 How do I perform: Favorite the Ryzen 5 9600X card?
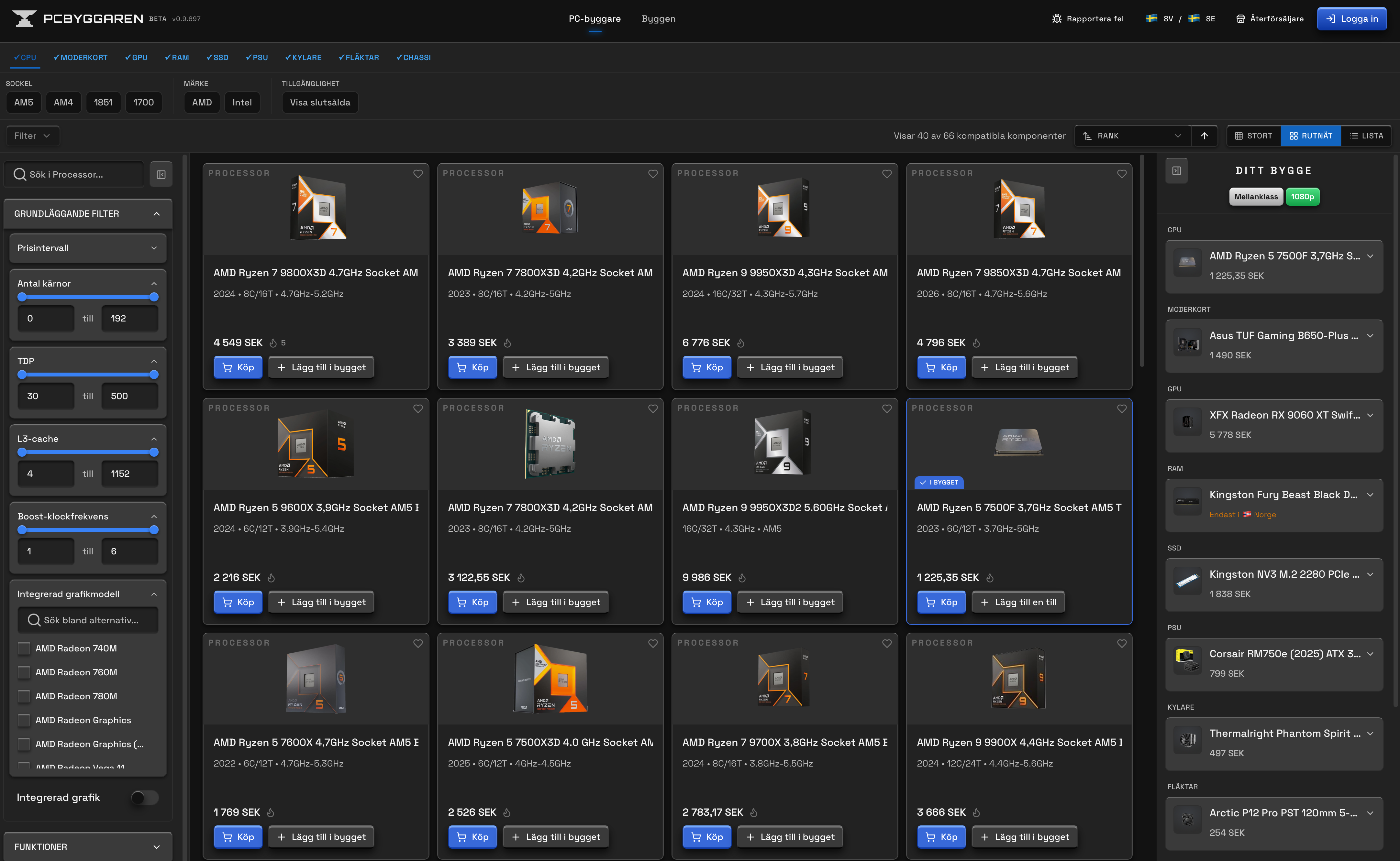click(418, 409)
